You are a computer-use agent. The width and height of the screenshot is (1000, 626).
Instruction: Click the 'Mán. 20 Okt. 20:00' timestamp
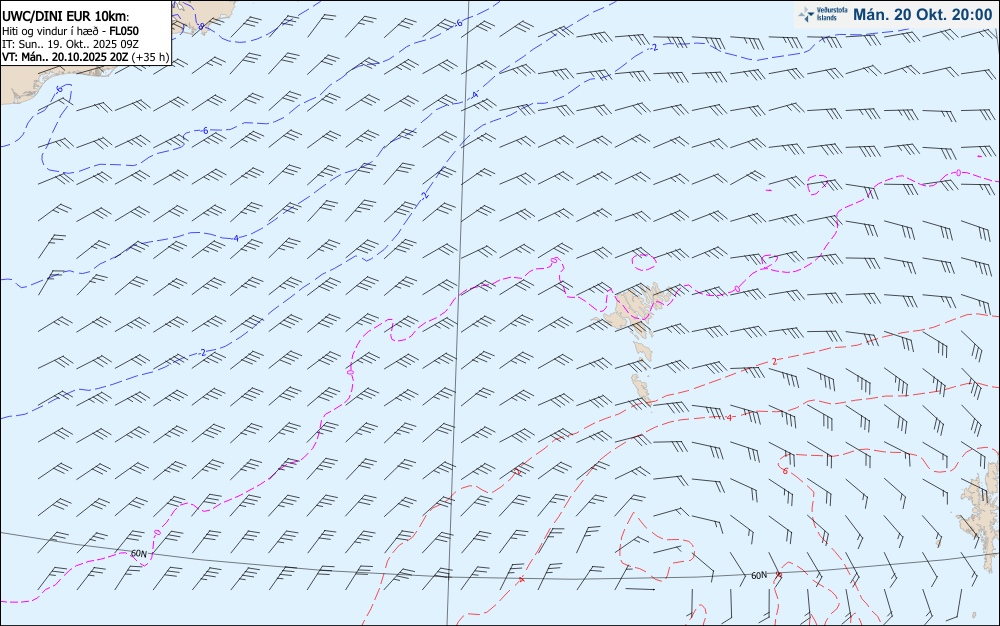[x=923, y=14]
